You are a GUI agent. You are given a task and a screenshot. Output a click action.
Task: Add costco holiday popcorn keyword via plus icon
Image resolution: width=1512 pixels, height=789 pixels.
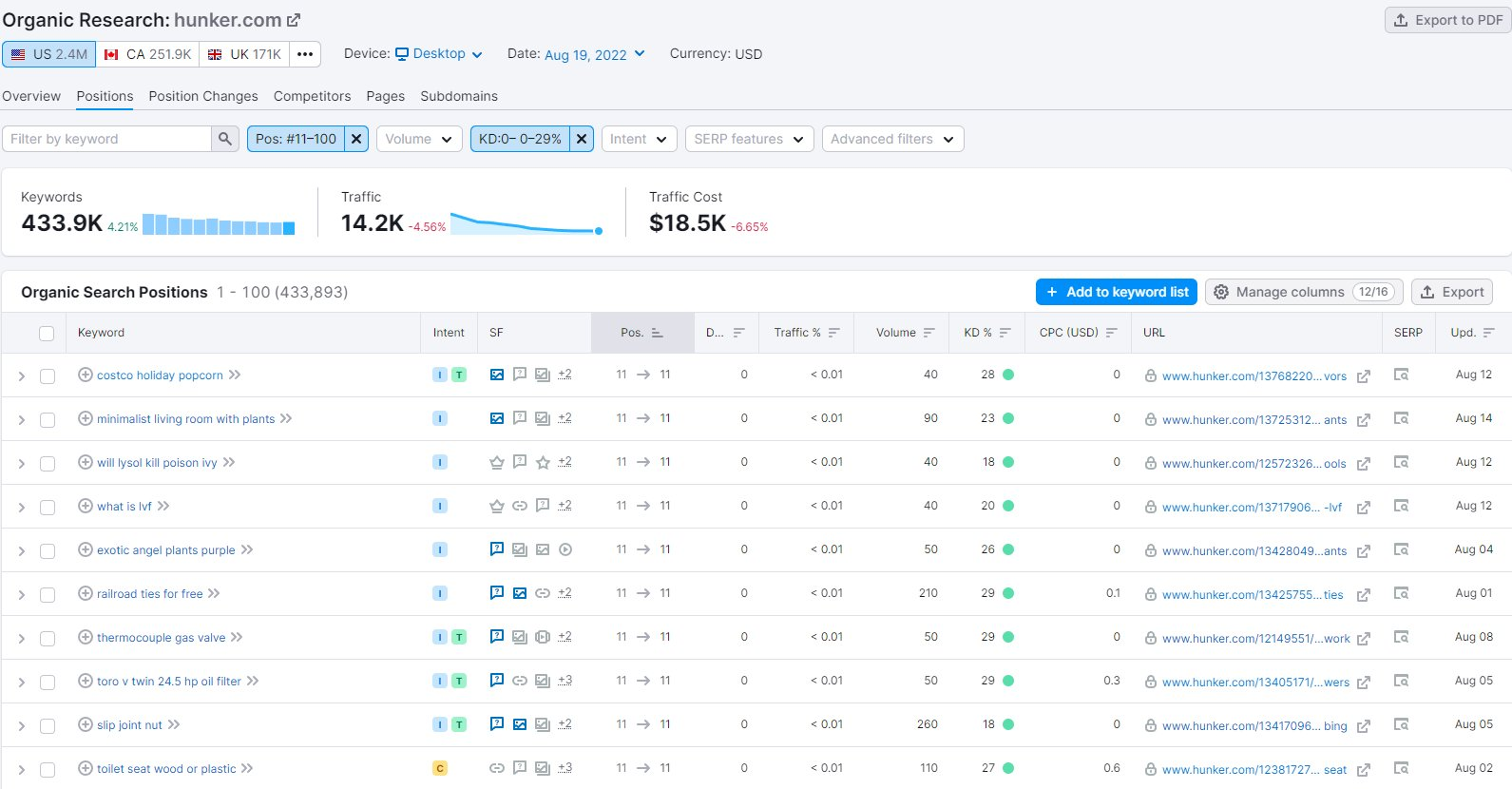(86, 375)
